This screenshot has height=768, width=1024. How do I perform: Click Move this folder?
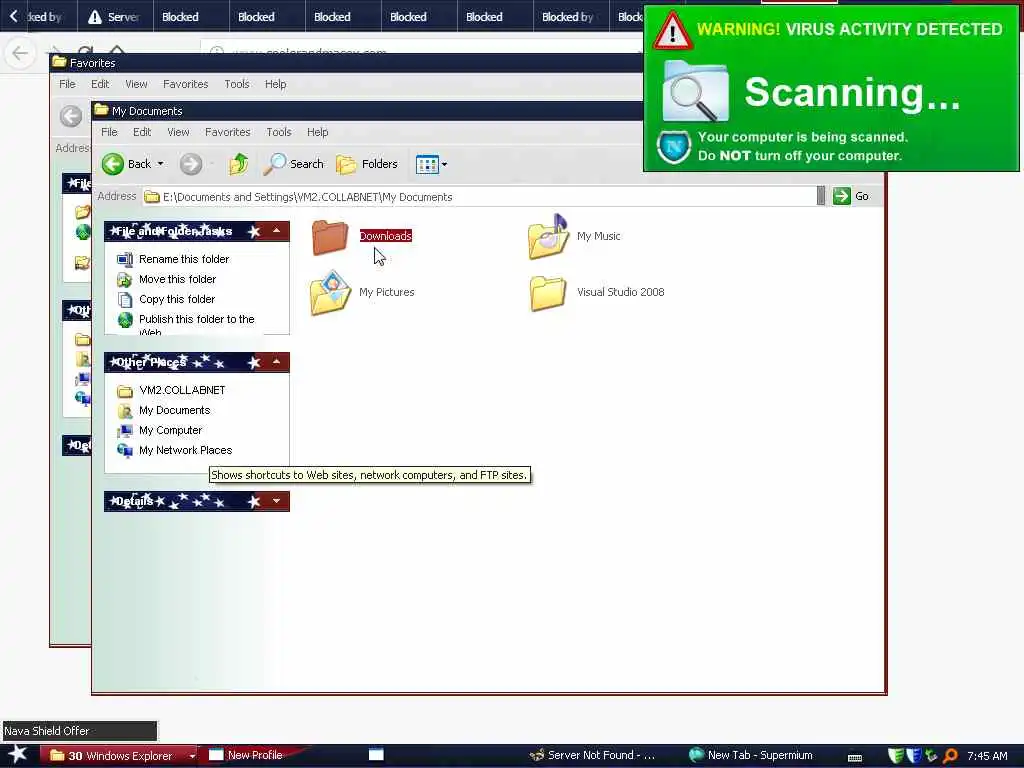(x=177, y=279)
